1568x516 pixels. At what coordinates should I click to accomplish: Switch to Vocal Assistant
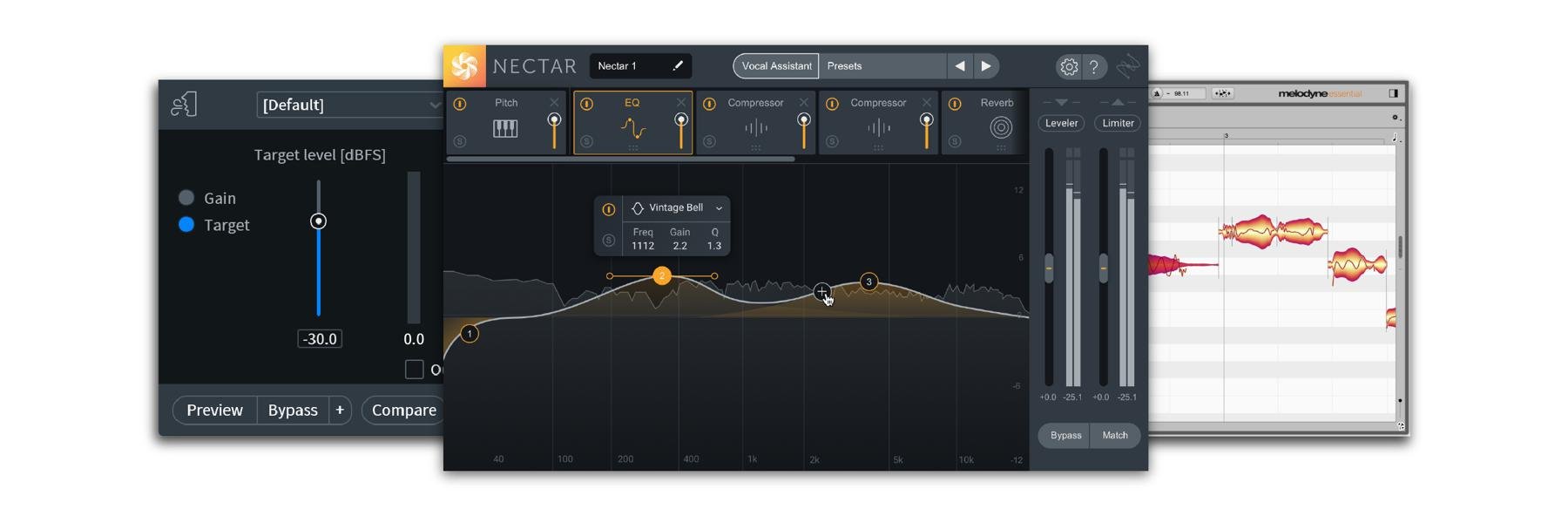tap(776, 66)
